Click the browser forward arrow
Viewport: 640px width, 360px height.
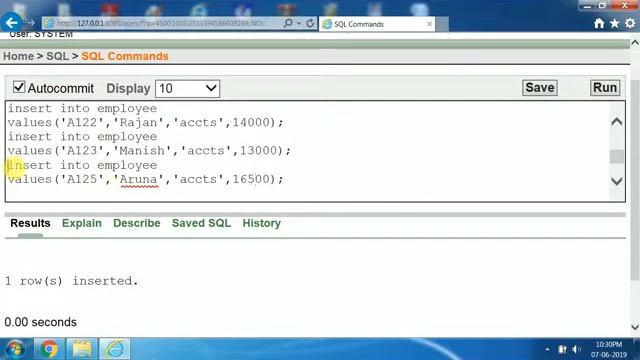pyautogui.click(x=31, y=23)
